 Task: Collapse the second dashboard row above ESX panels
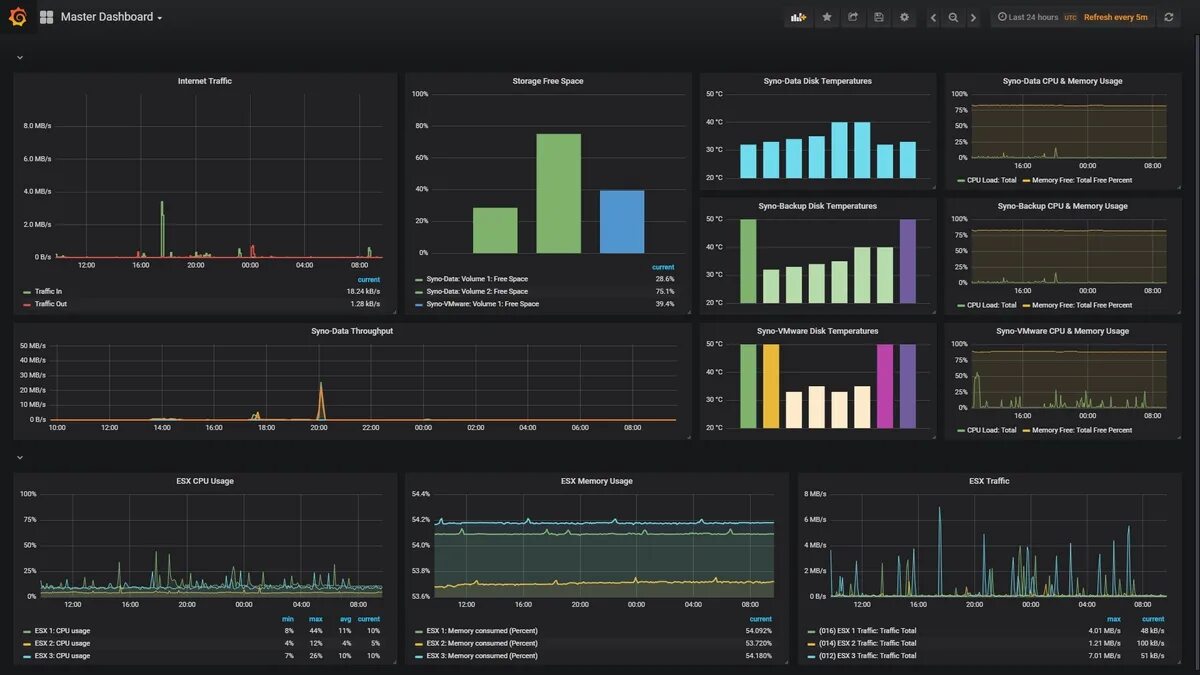(x=19, y=458)
